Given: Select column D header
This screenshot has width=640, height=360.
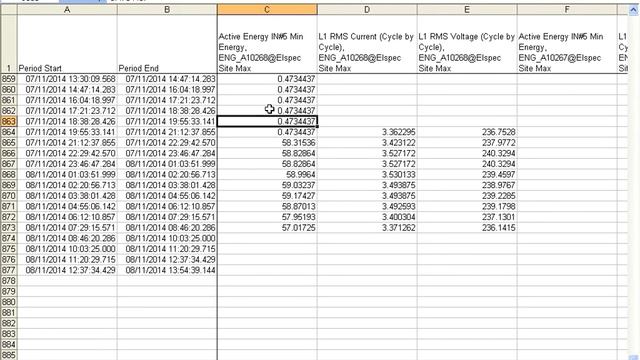Looking at the screenshot, I should (367, 10).
